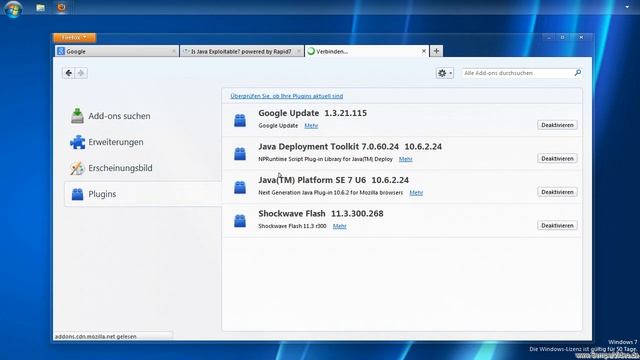Click Java Deployment Toolkit plugin icon

tap(240, 153)
